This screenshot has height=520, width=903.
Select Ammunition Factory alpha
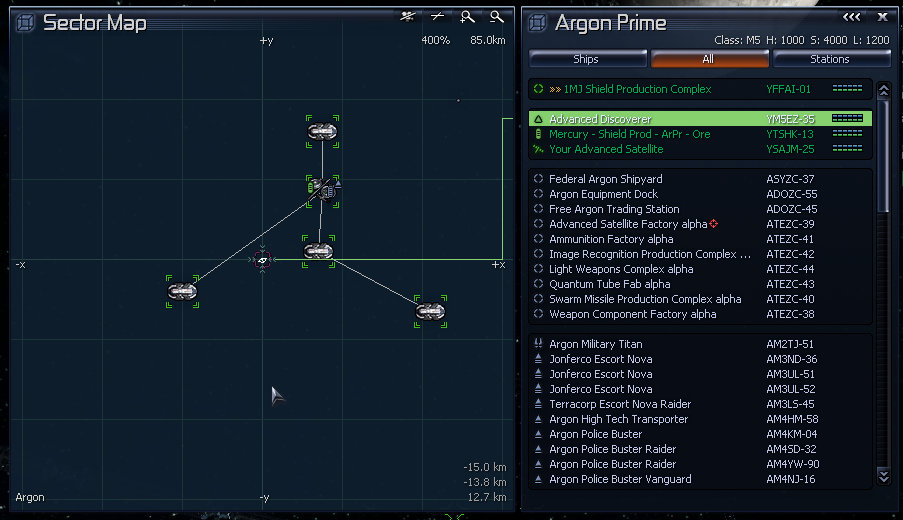700,239
